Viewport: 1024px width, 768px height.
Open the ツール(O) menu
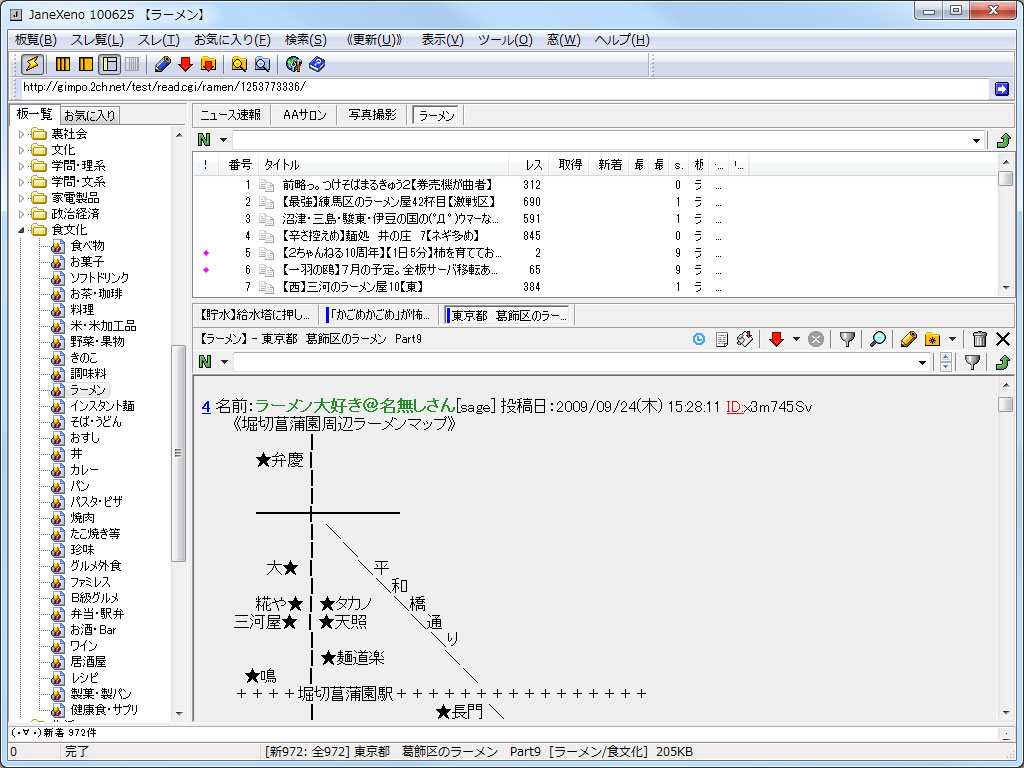click(x=505, y=40)
